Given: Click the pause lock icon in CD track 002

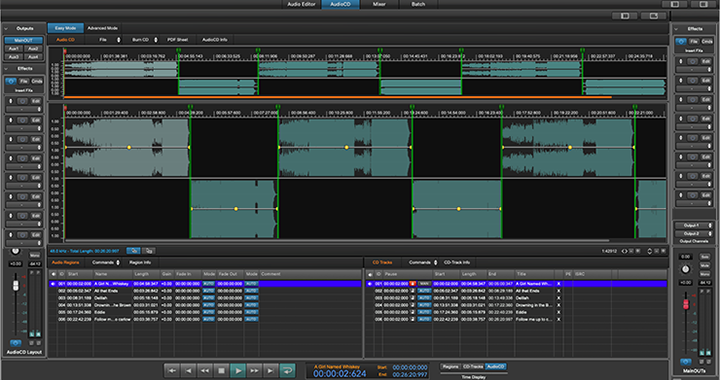Looking at the screenshot, I should tap(412, 291).
